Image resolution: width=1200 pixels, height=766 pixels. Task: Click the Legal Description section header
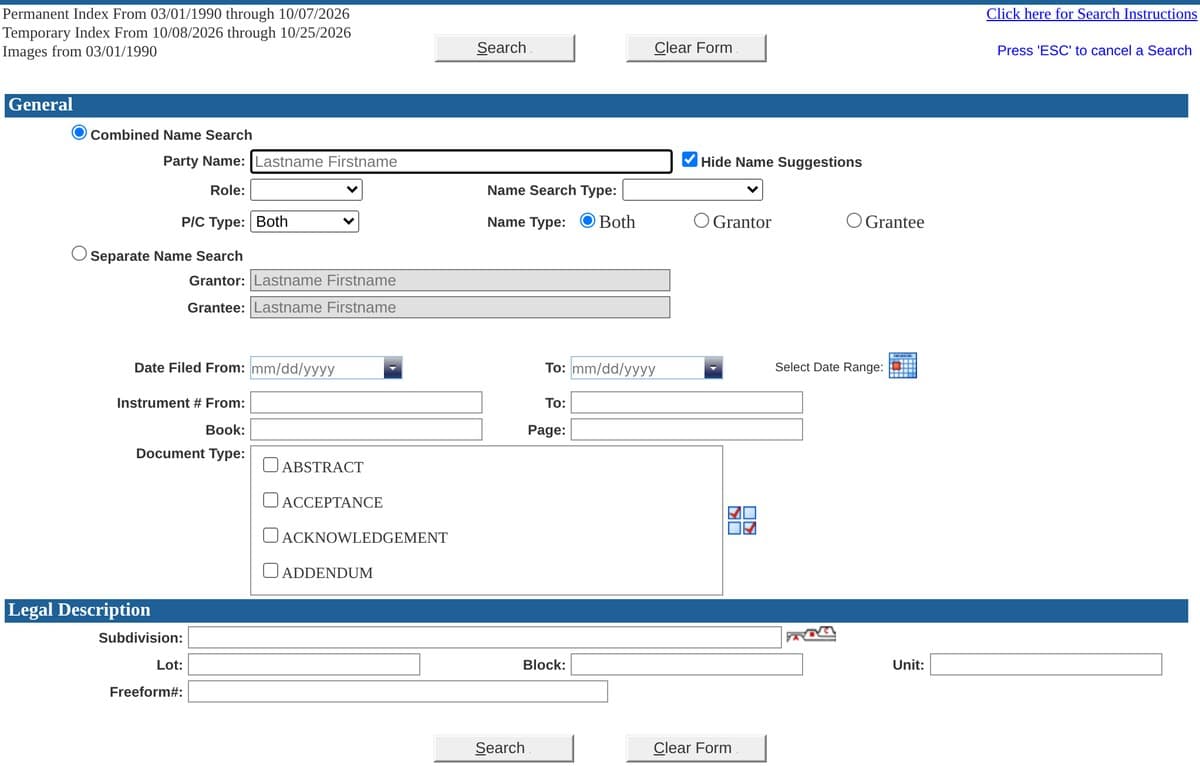[597, 610]
